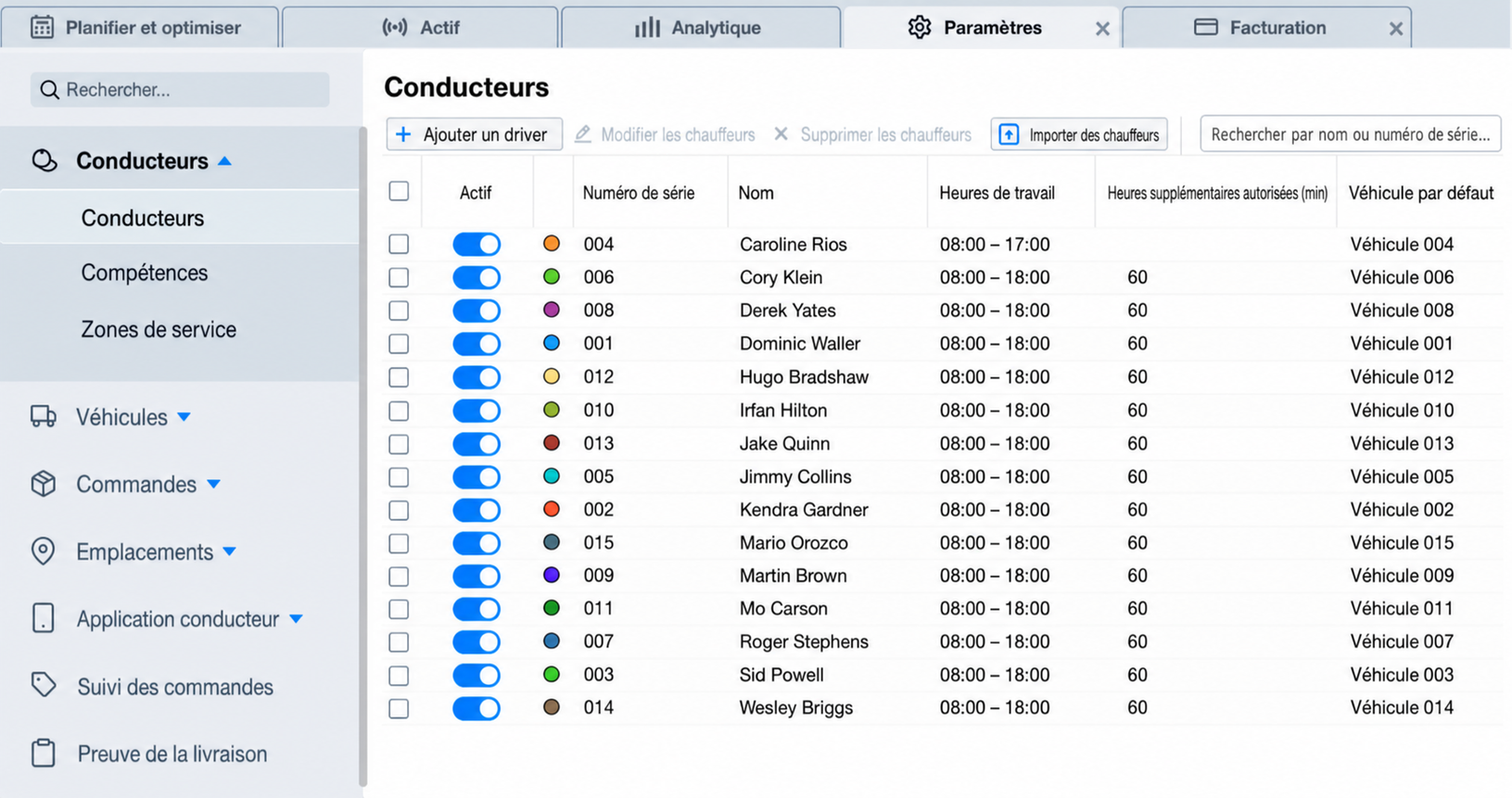Click the Nom column header
The height and width of the screenshot is (798, 1512).
756,193
